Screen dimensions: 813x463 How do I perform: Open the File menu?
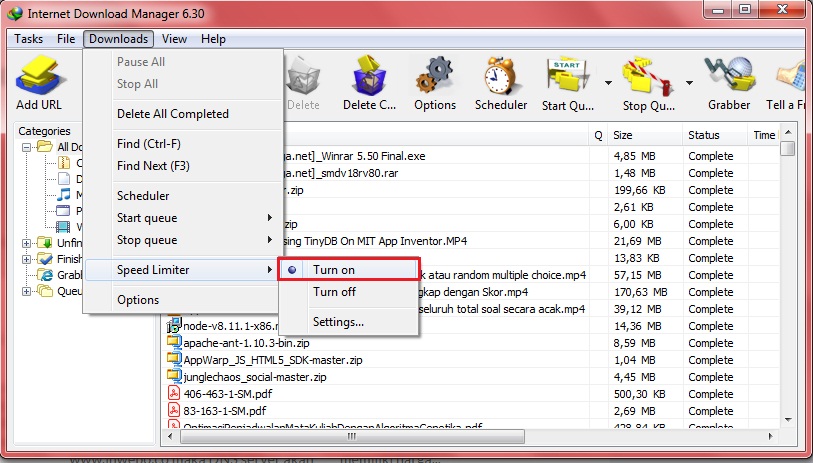click(x=66, y=39)
